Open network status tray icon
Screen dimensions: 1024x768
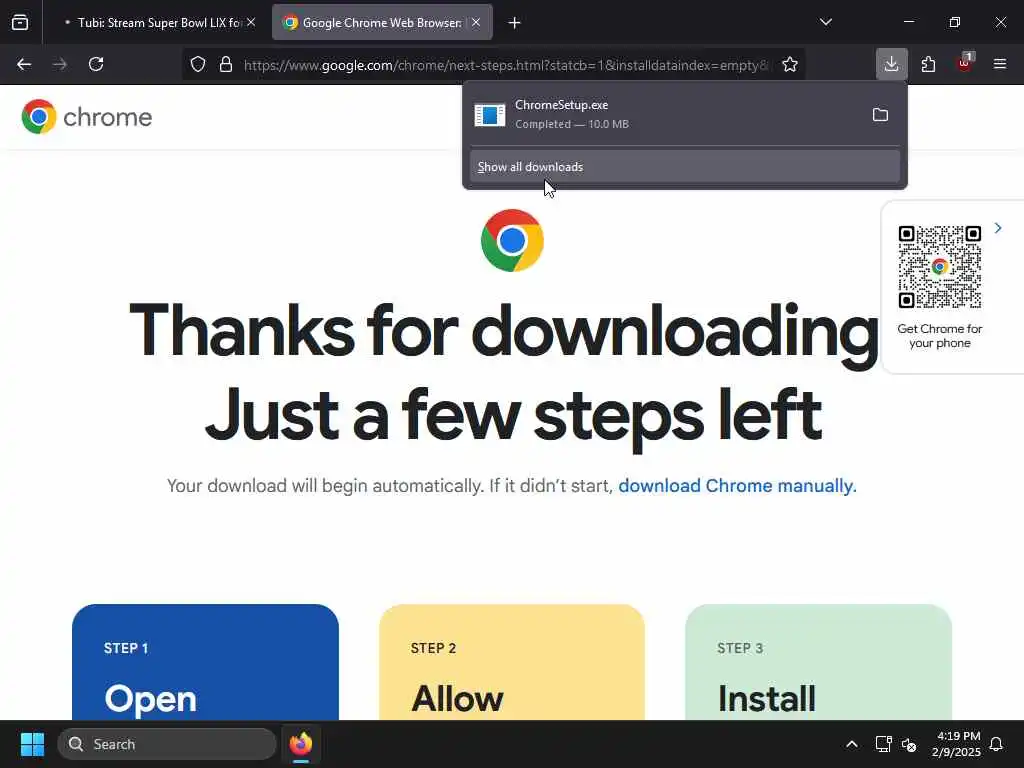pos(883,744)
